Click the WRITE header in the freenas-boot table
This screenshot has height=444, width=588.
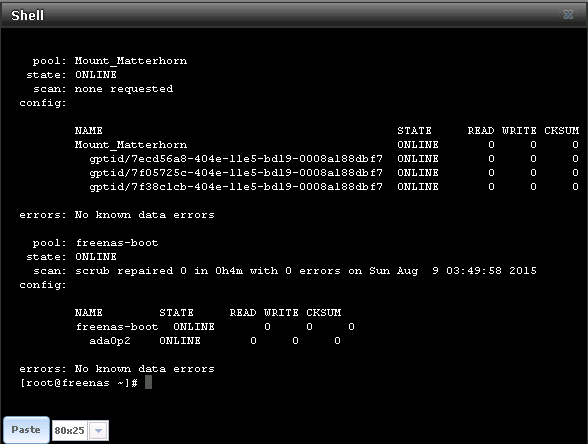(x=281, y=313)
